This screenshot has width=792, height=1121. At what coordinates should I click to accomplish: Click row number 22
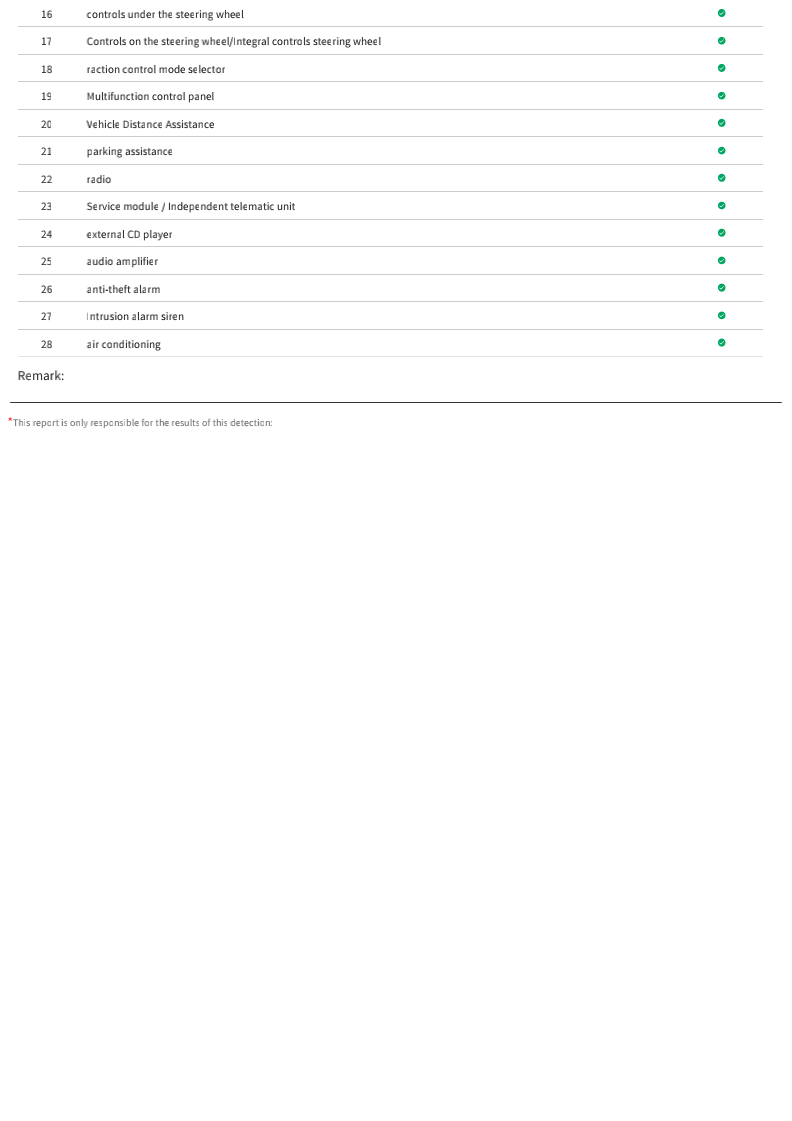tap(46, 179)
